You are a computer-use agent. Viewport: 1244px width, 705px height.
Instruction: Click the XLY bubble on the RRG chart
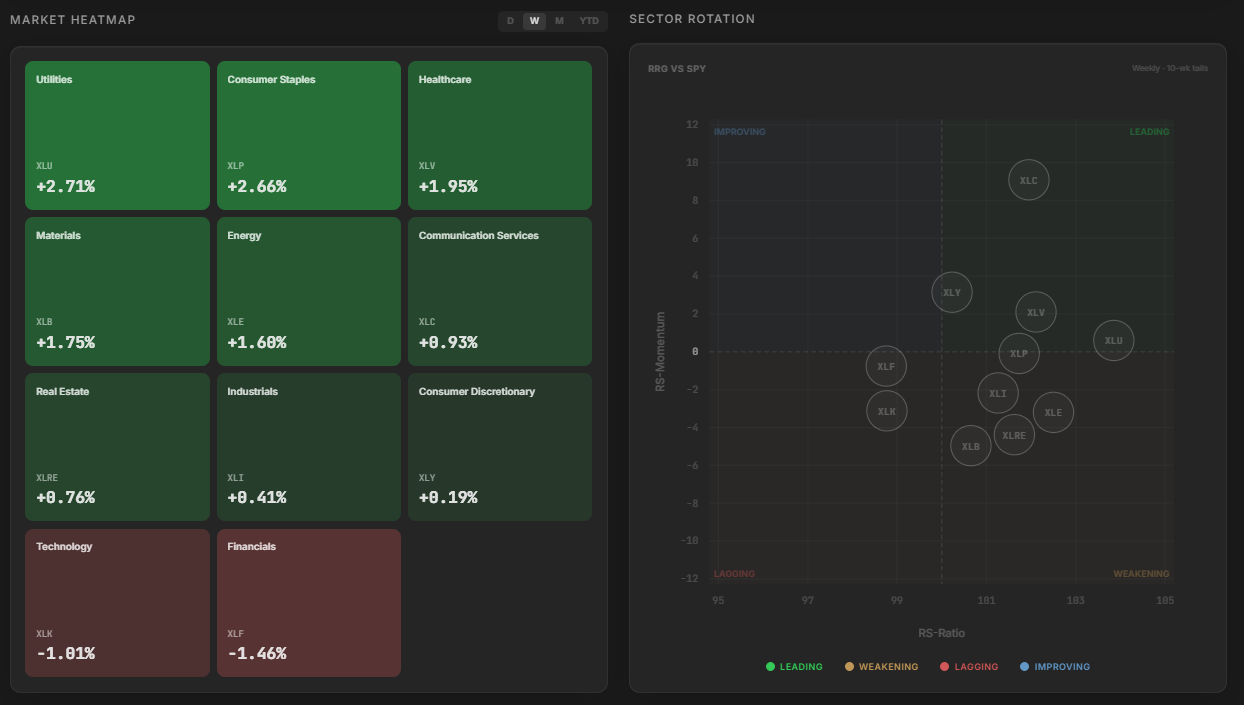(x=952, y=292)
